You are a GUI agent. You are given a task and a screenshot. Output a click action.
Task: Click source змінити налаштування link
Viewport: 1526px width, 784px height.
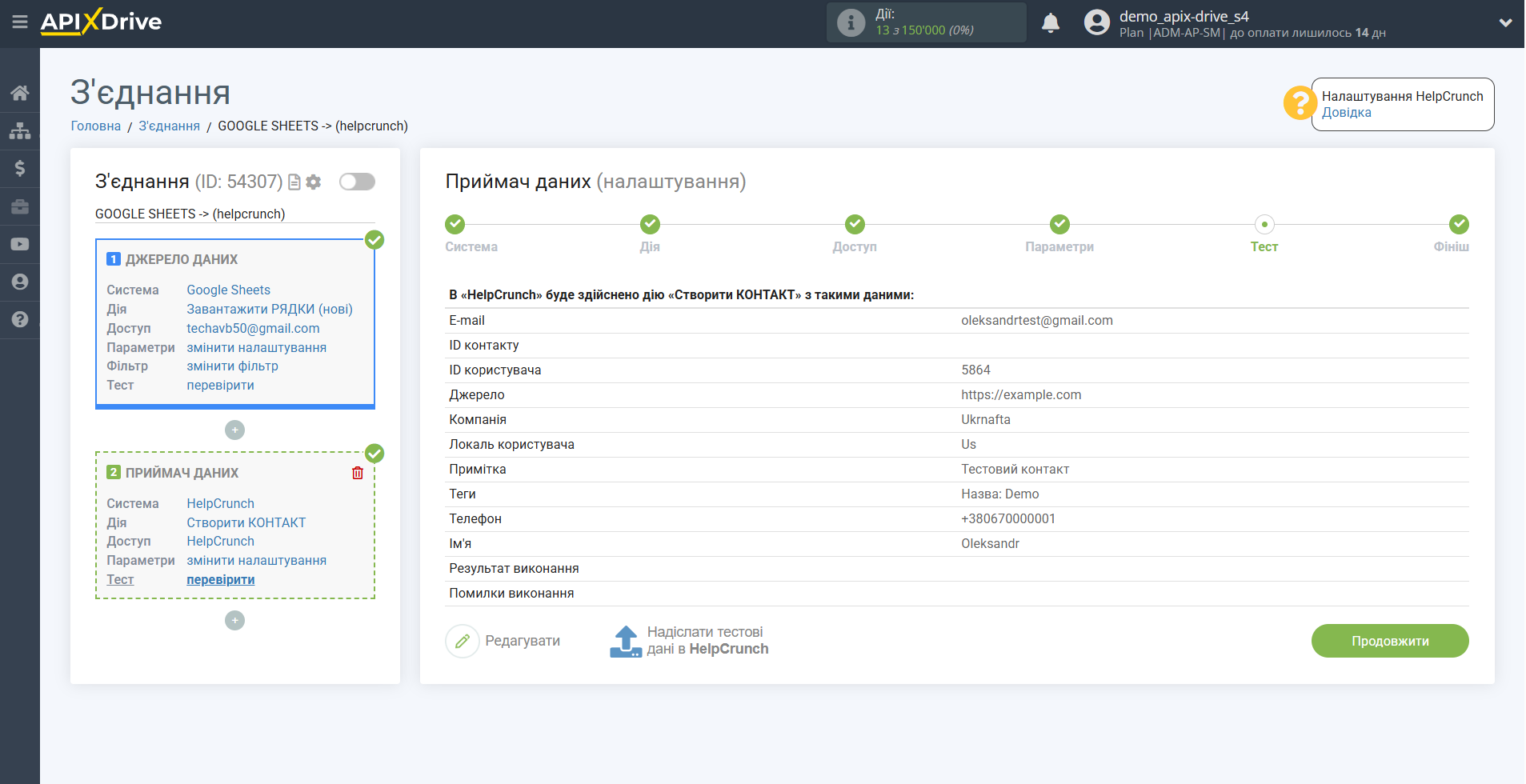(257, 348)
